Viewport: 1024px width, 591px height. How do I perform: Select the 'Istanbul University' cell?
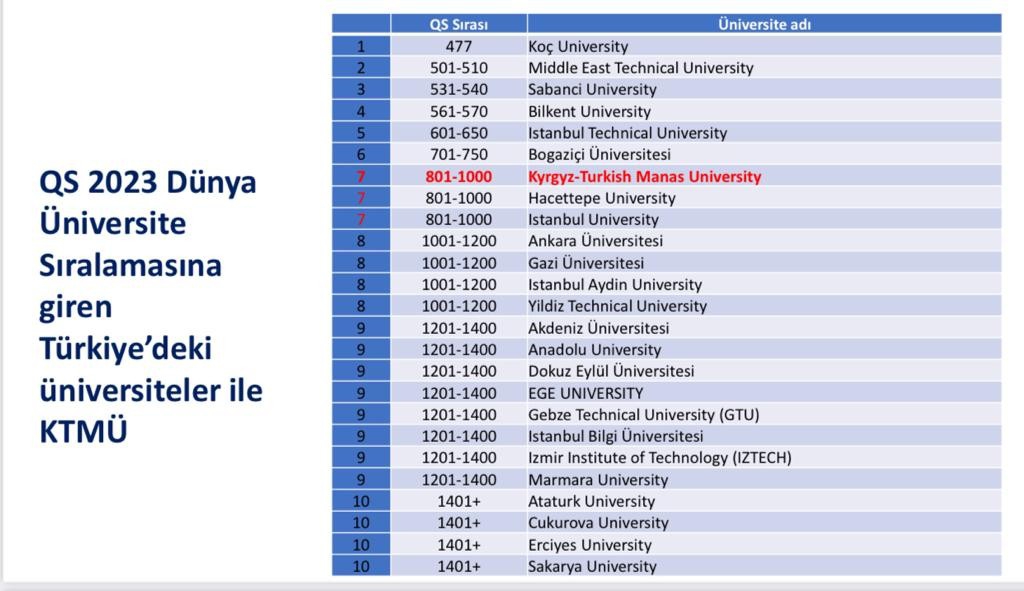click(x=764, y=219)
